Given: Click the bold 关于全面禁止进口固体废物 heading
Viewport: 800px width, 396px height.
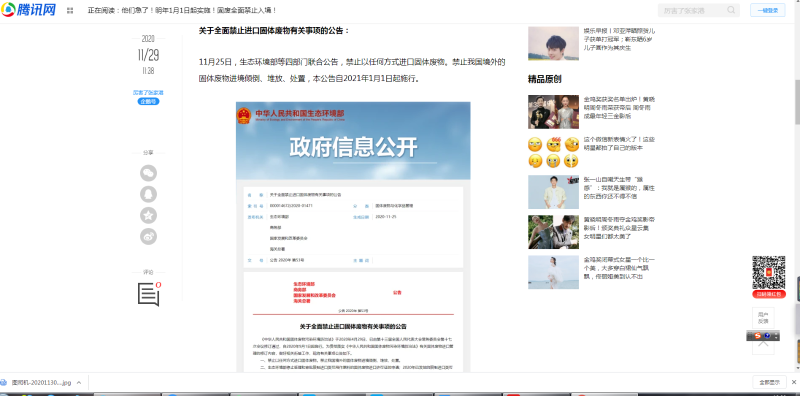Looking at the screenshot, I should [274, 31].
